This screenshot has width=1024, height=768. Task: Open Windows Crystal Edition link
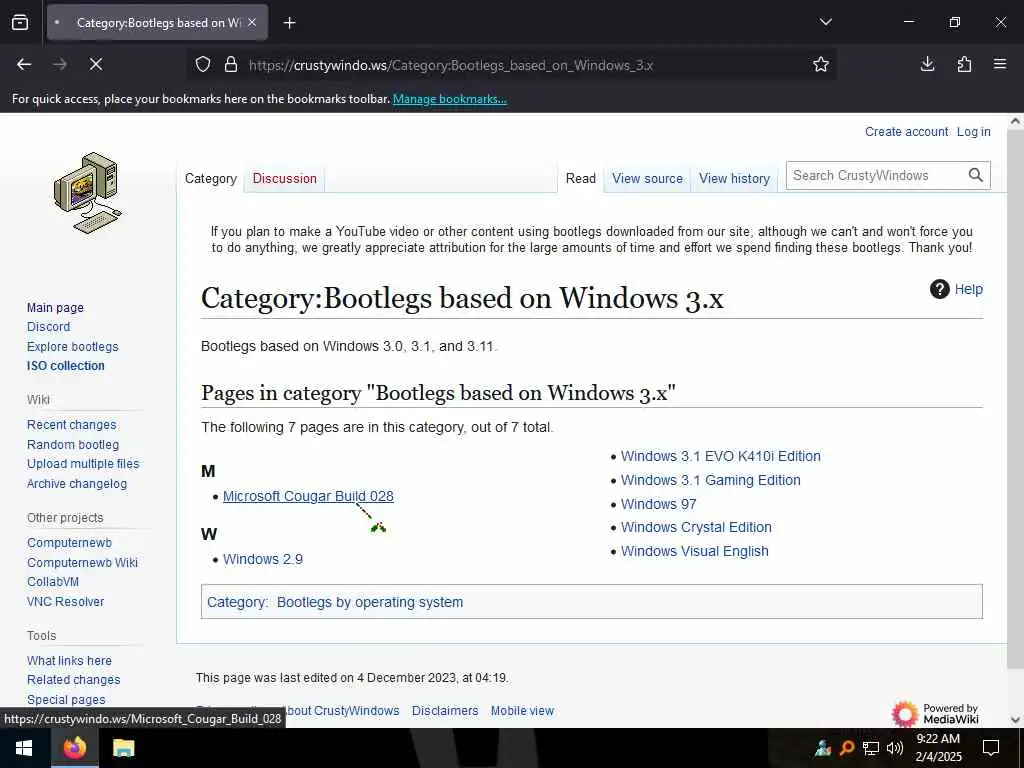click(x=696, y=527)
